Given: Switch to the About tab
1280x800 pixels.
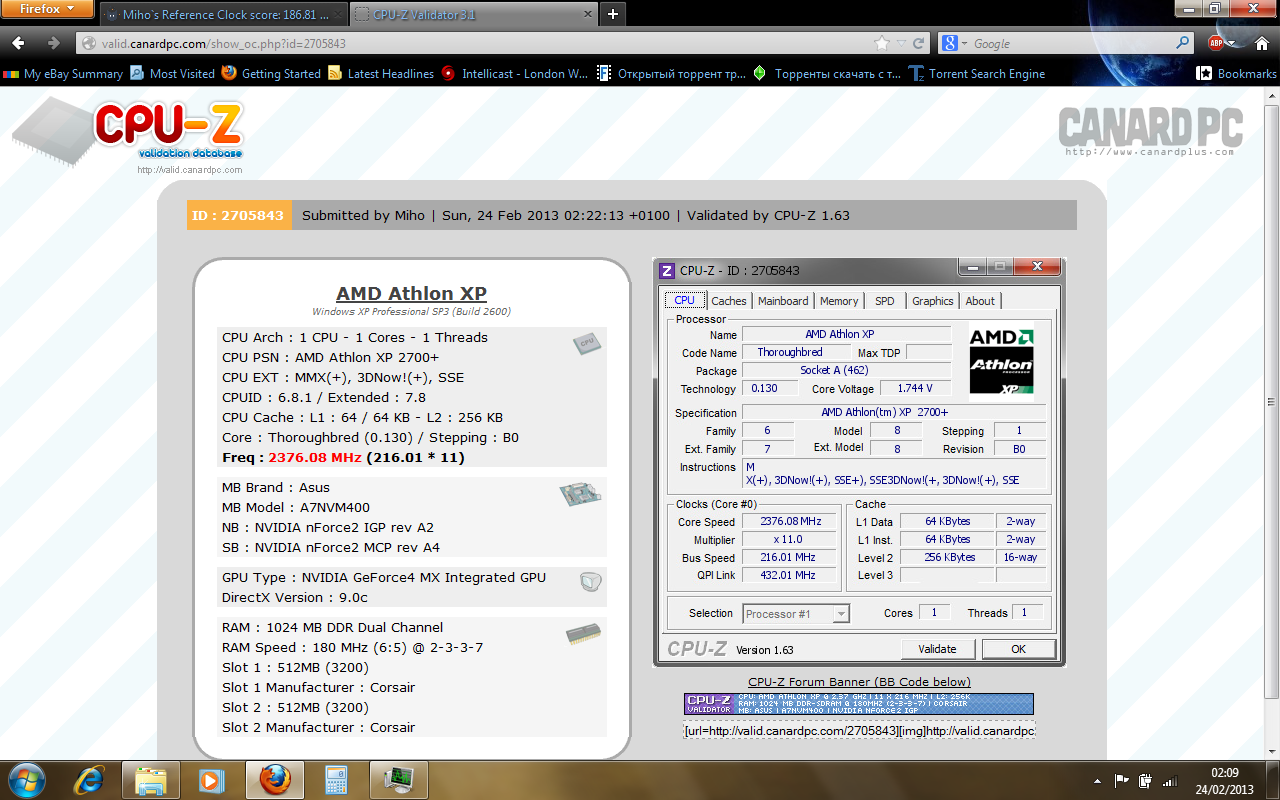Looking at the screenshot, I should tap(980, 301).
